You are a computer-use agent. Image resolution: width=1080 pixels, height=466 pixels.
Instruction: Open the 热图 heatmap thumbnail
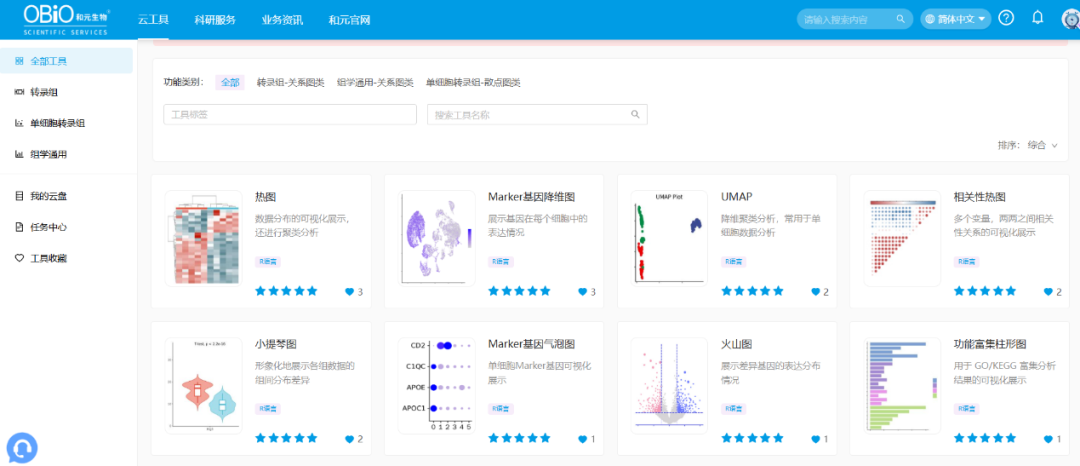pyautogui.click(x=203, y=238)
